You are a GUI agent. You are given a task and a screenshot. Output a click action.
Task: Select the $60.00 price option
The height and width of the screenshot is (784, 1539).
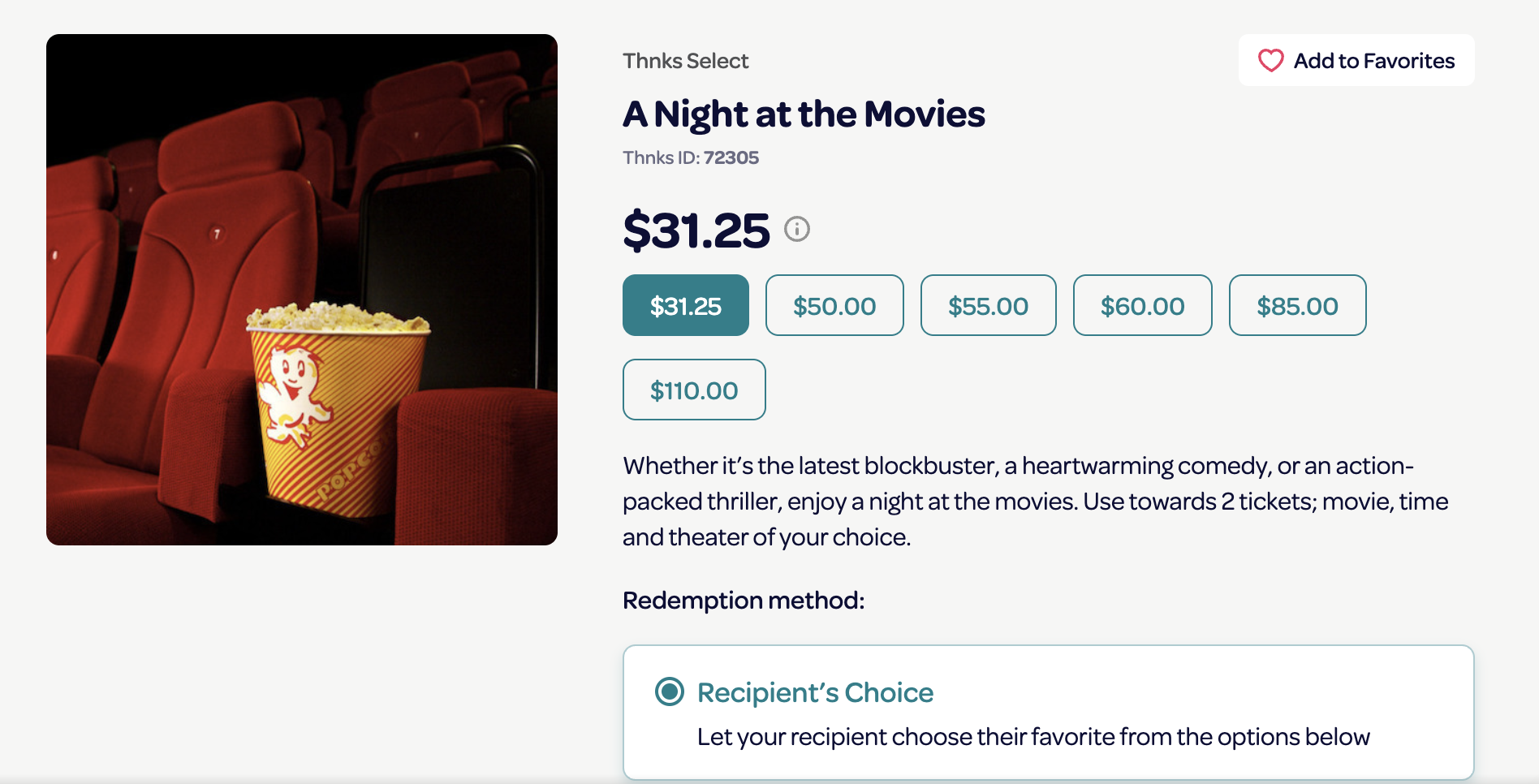1142,305
